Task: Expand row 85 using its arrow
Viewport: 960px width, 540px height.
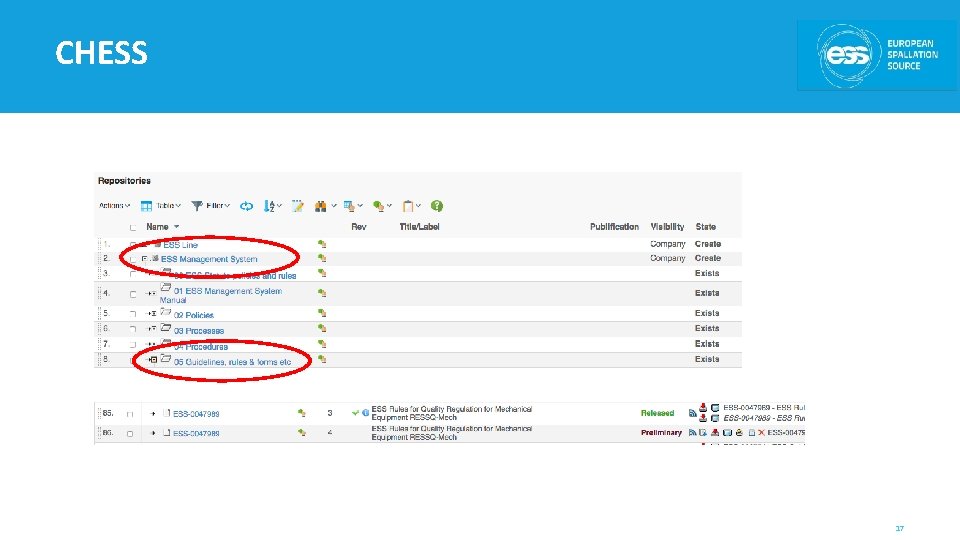Action: pos(152,414)
